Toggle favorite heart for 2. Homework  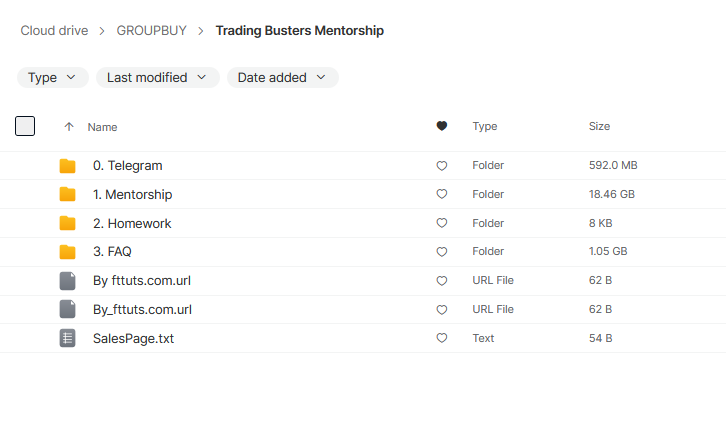(x=442, y=223)
